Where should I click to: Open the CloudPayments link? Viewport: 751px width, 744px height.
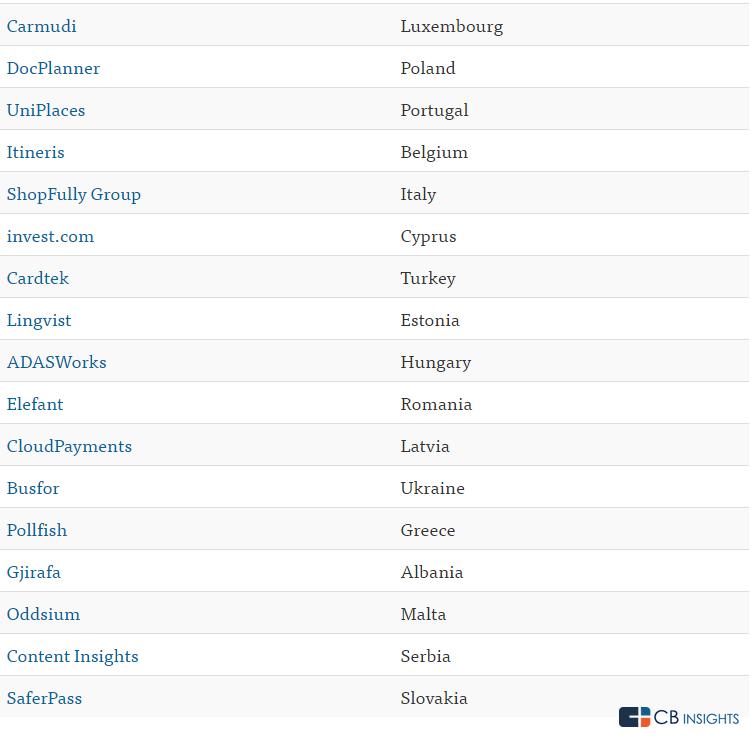click(69, 446)
